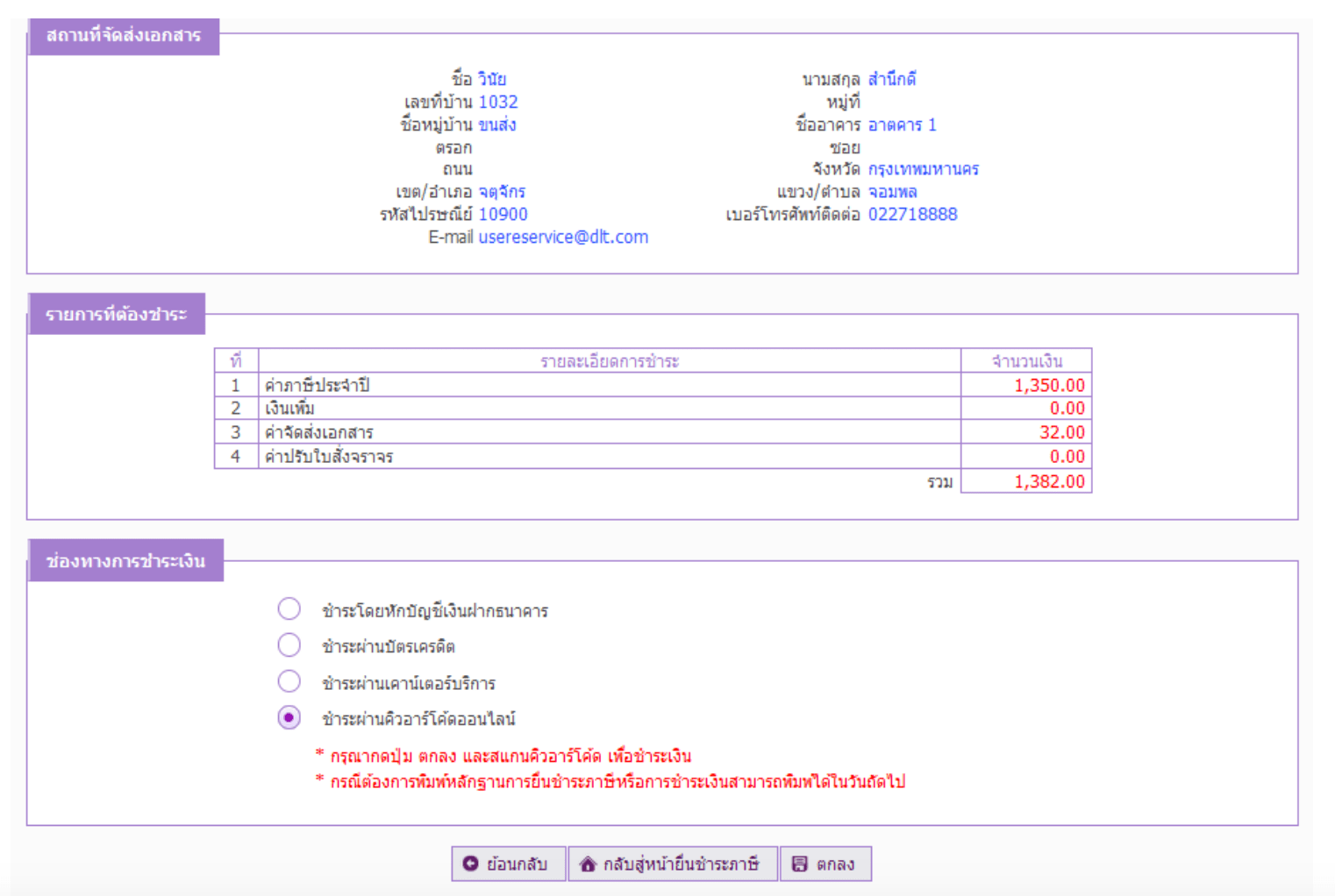Click the สถานที่จัดส่งเอกสาร section header

pyautogui.click(x=124, y=36)
